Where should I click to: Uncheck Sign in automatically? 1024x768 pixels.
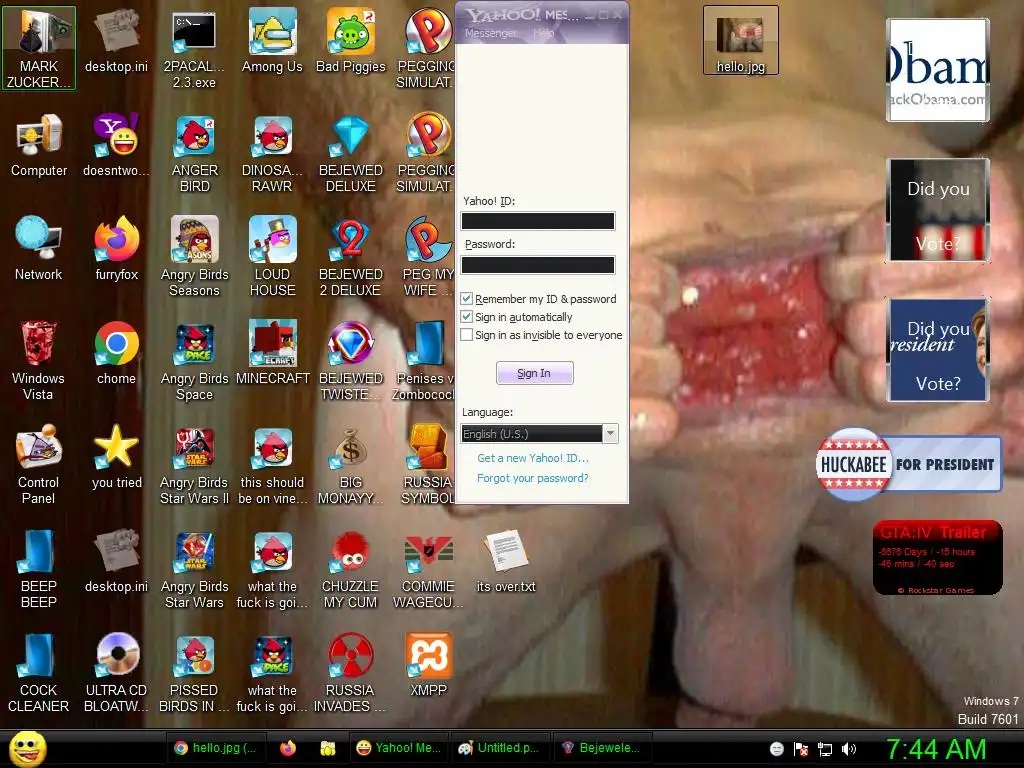(466, 317)
